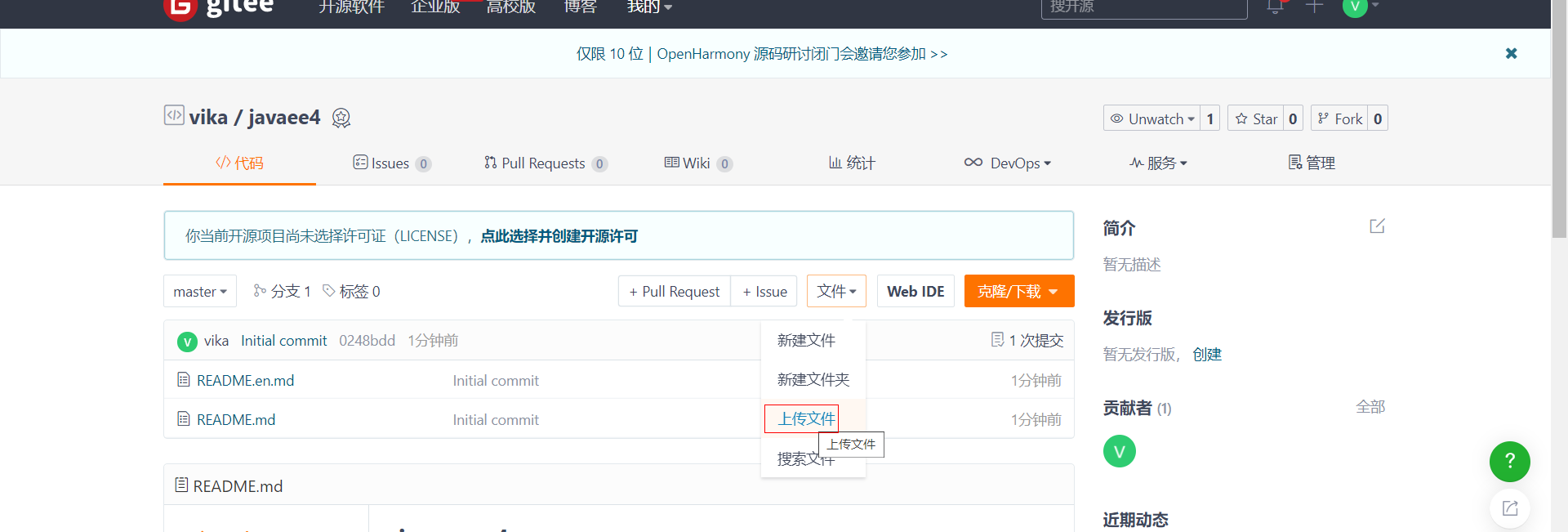The image size is (1568, 532).
Task: Open the README.en.md file
Action: pos(245,380)
